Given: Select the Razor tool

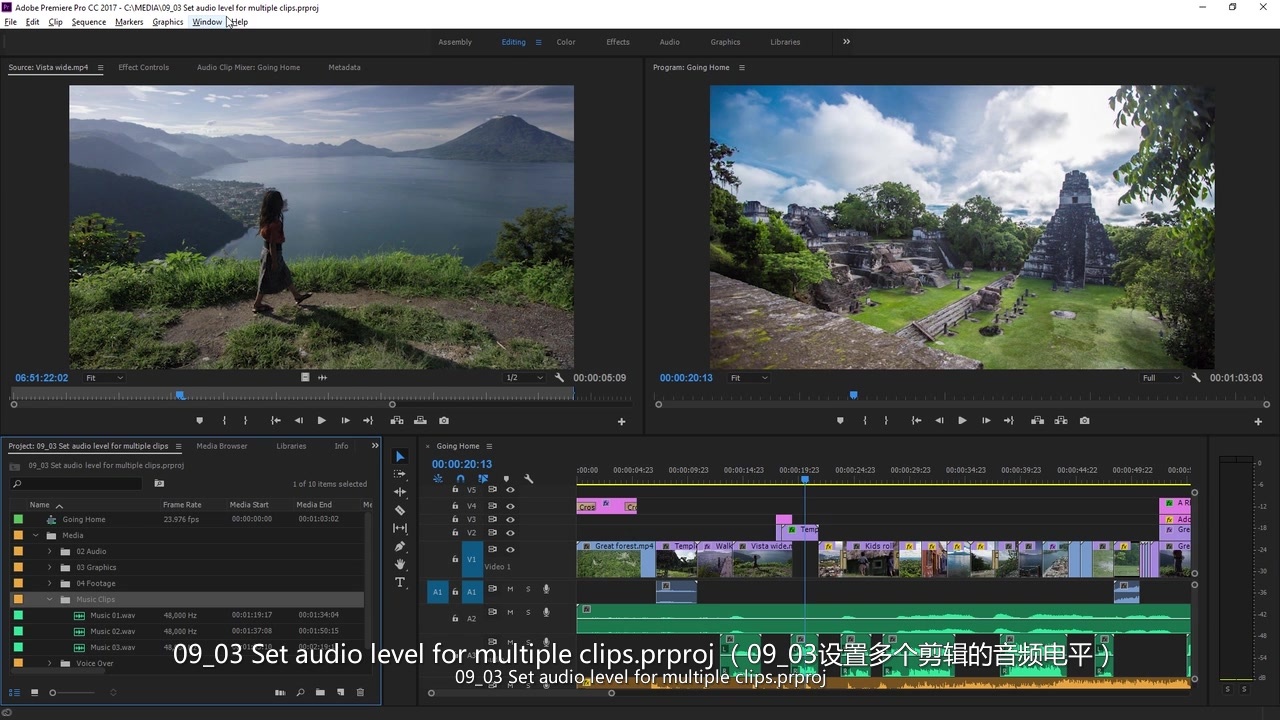Looking at the screenshot, I should tap(400, 510).
